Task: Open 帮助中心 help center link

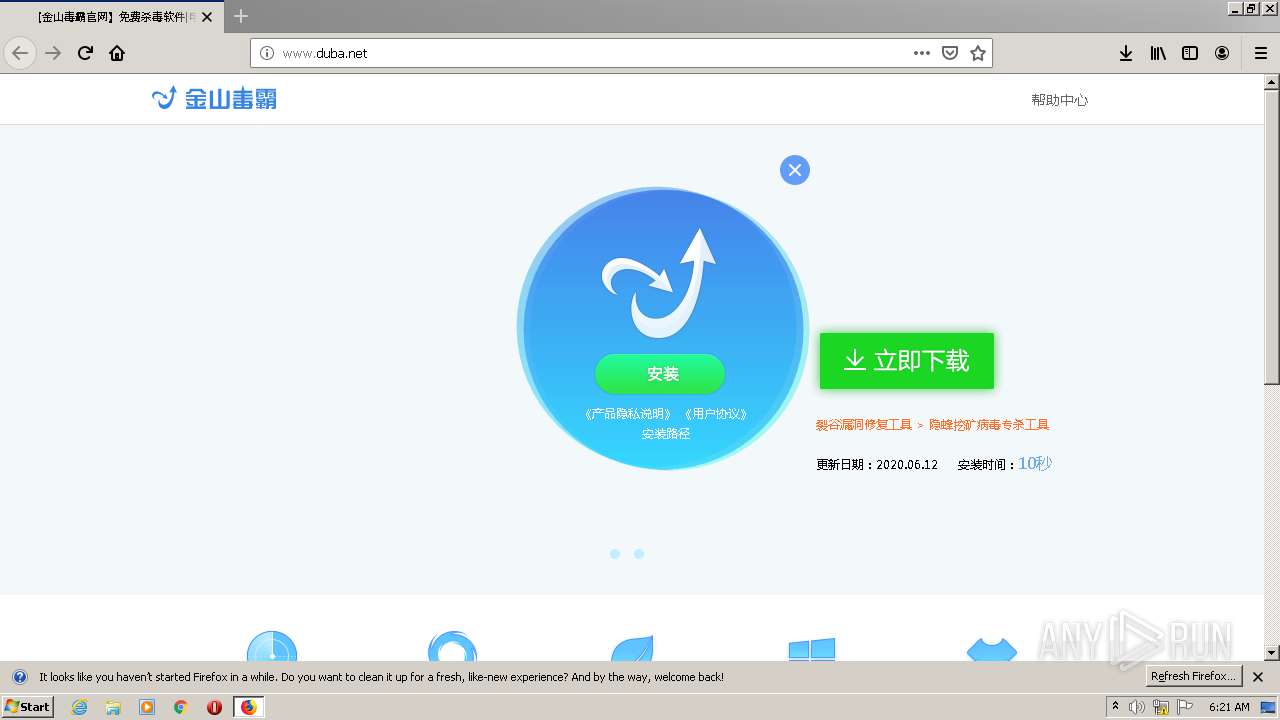Action: pyautogui.click(x=1059, y=100)
